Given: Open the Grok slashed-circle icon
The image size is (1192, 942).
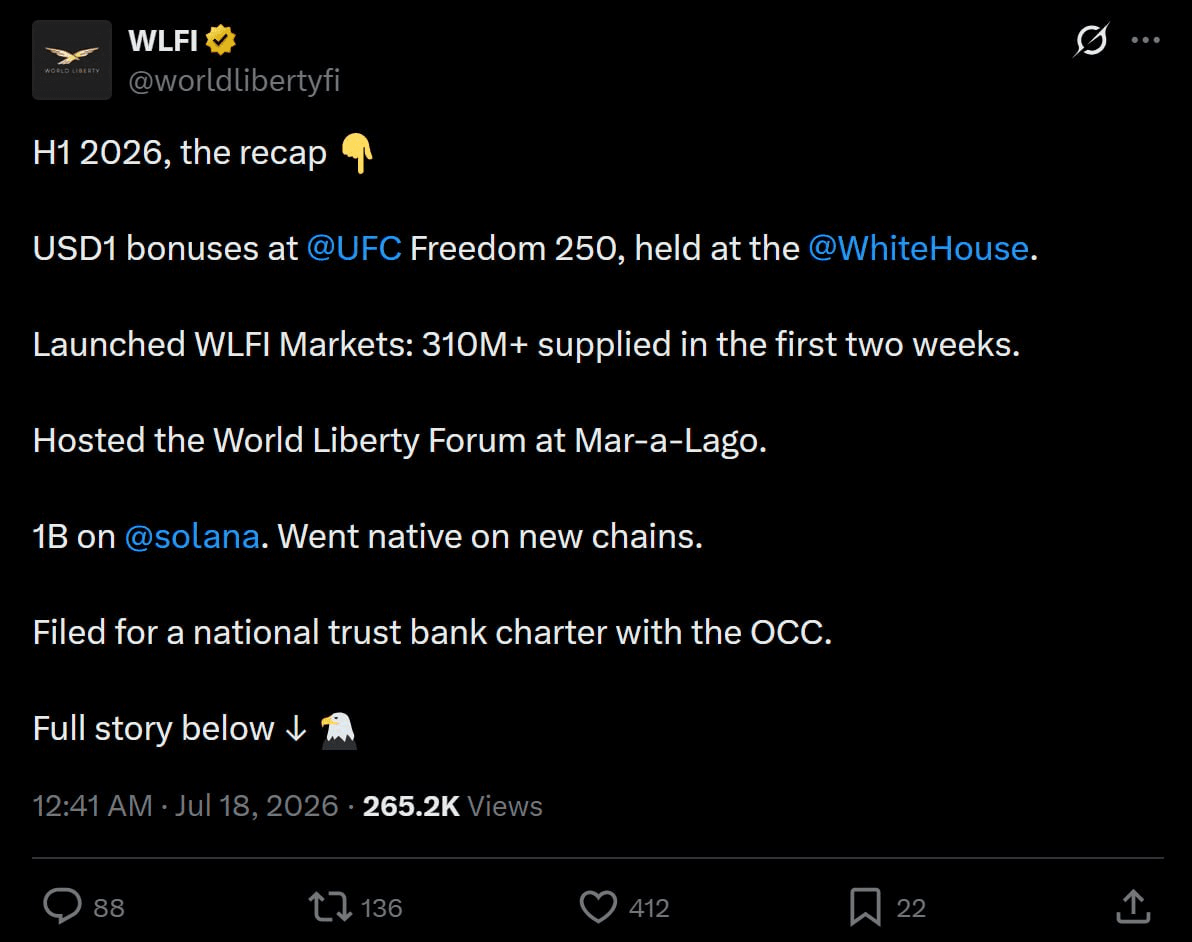Looking at the screenshot, I should click(1091, 40).
